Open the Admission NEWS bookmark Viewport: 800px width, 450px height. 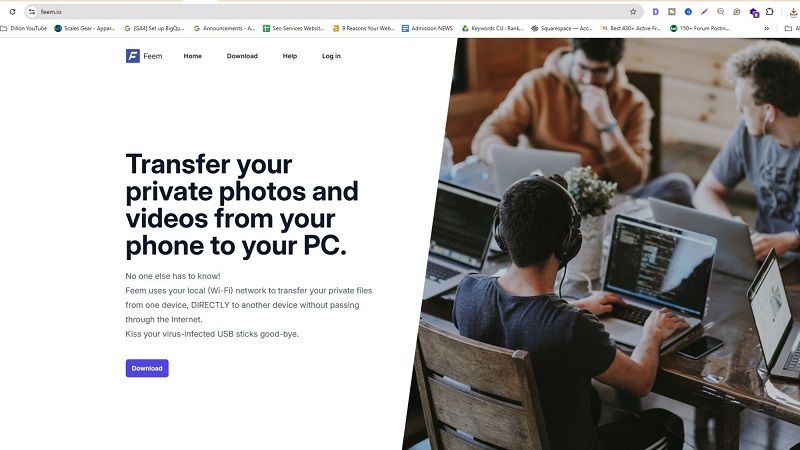[427, 29]
